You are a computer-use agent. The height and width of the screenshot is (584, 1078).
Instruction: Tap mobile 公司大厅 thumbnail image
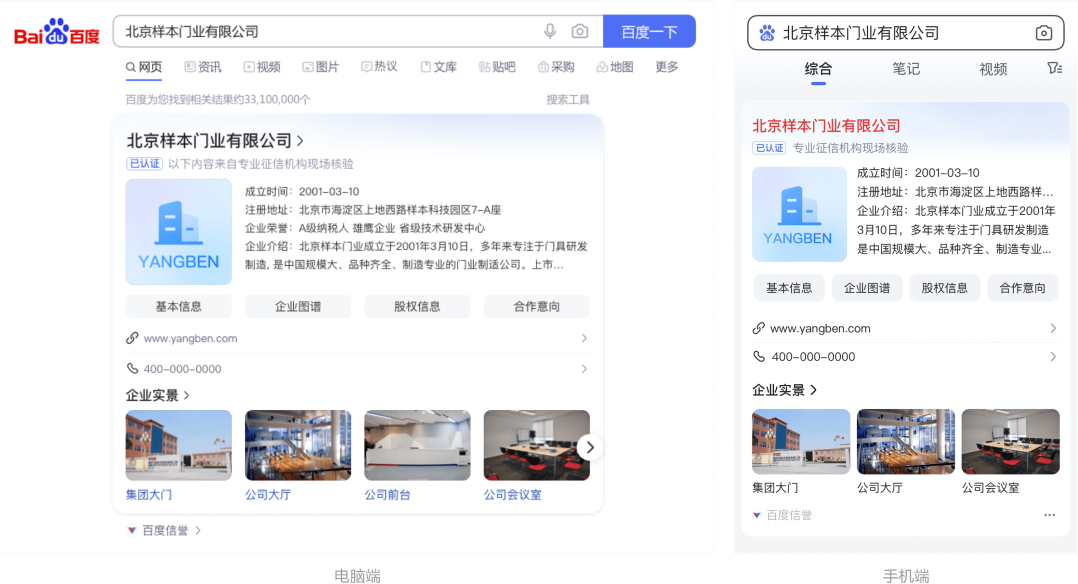(x=906, y=442)
